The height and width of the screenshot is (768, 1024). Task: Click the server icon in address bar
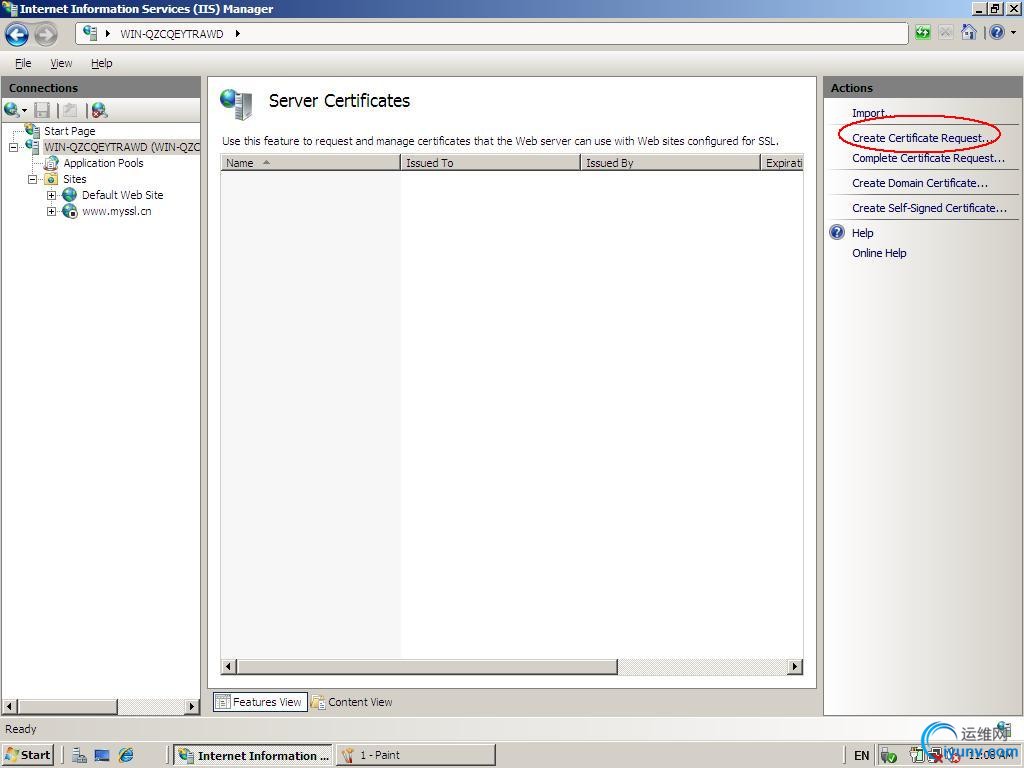(90, 33)
